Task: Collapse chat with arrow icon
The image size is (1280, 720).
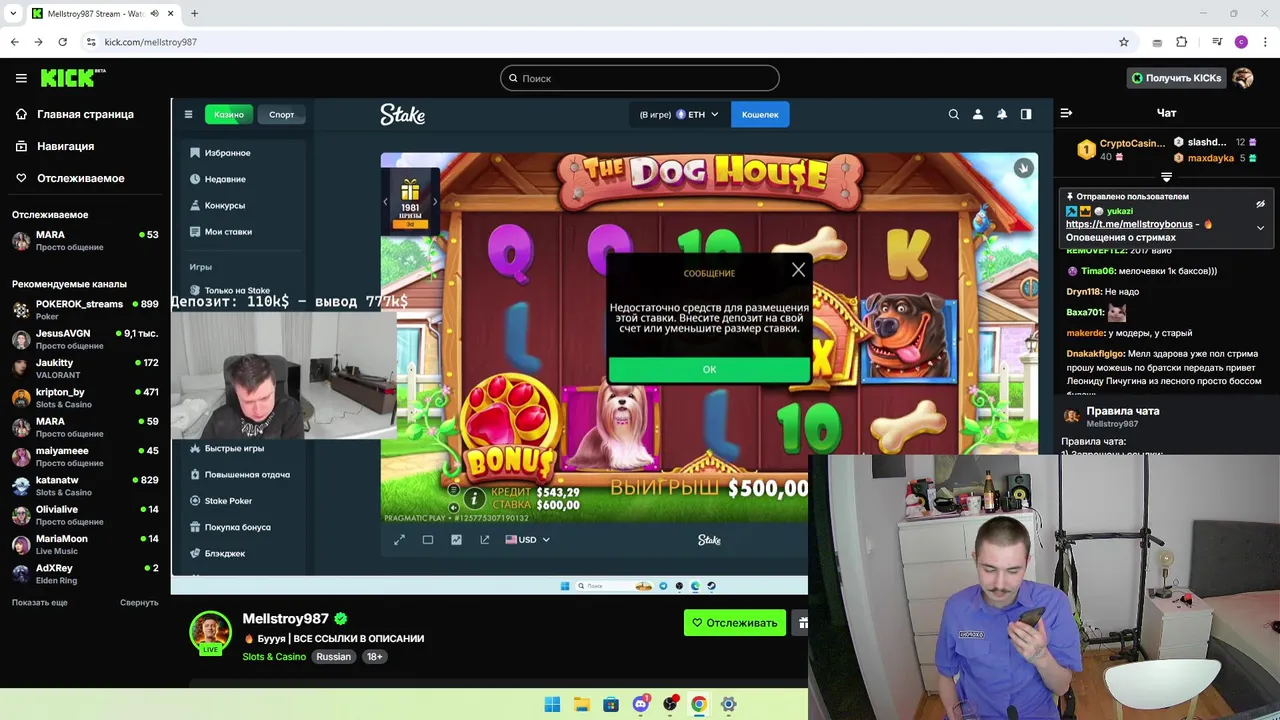Action: click(x=1066, y=113)
